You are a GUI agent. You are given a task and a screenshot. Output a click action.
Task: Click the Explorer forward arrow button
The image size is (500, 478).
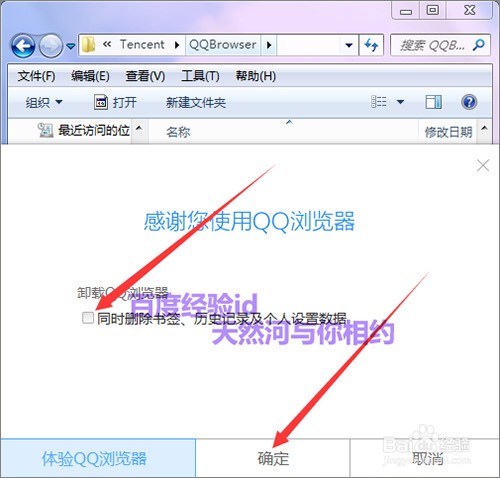point(51,45)
